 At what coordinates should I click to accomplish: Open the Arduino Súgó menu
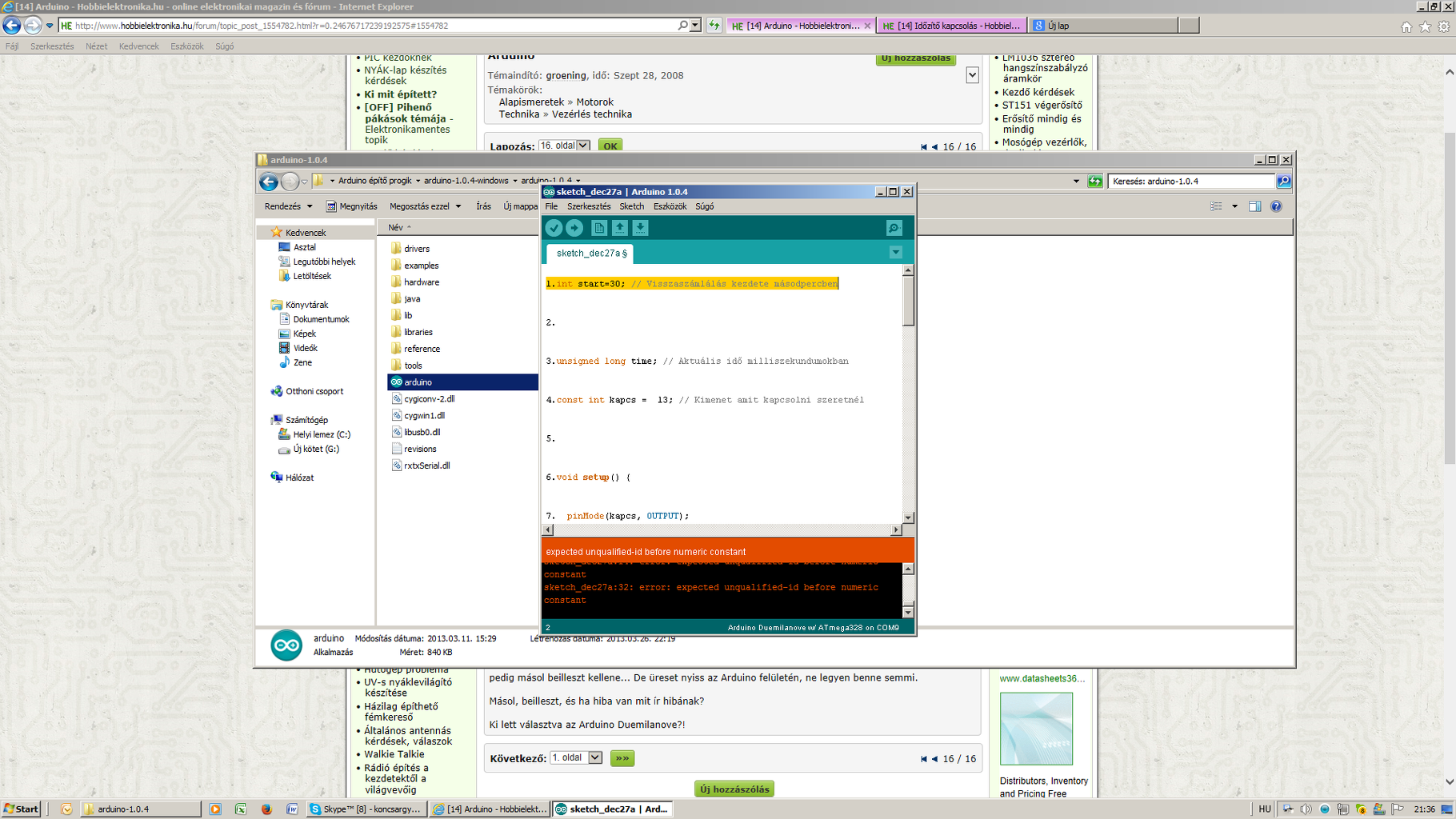coord(704,206)
